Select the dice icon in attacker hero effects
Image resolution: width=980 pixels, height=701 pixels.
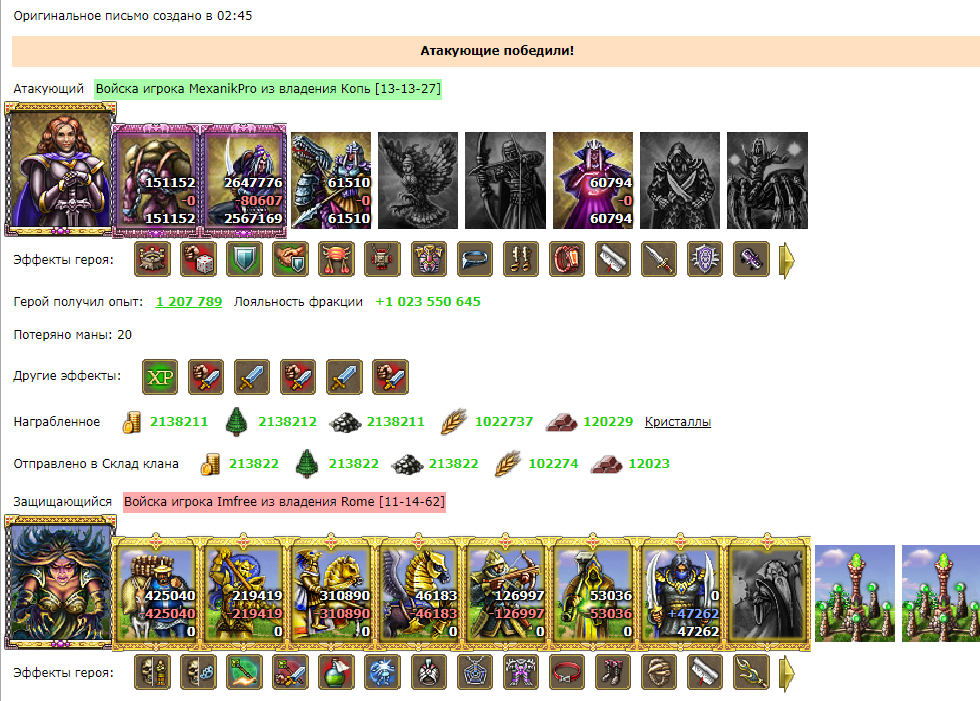point(198,259)
